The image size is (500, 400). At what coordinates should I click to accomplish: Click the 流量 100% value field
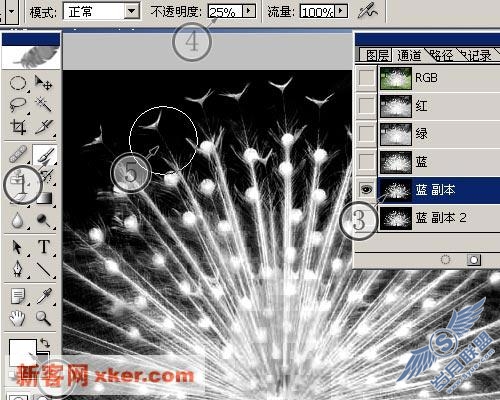coord(317,12)
